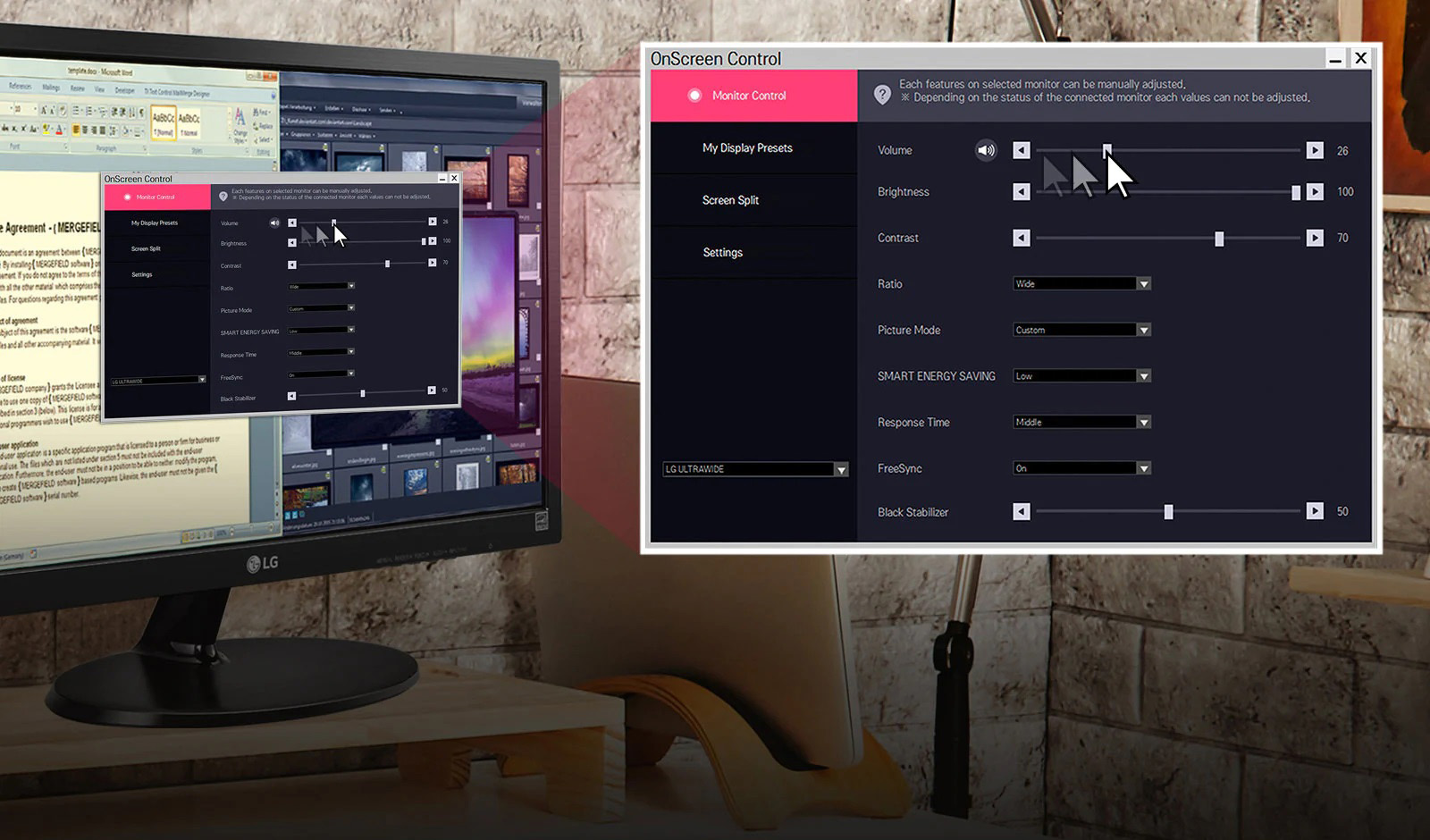Image resolution: width=1430 pixels, height=840 pixels.
Task: Go to the Settings tab
Action: [x=722, y=253]
